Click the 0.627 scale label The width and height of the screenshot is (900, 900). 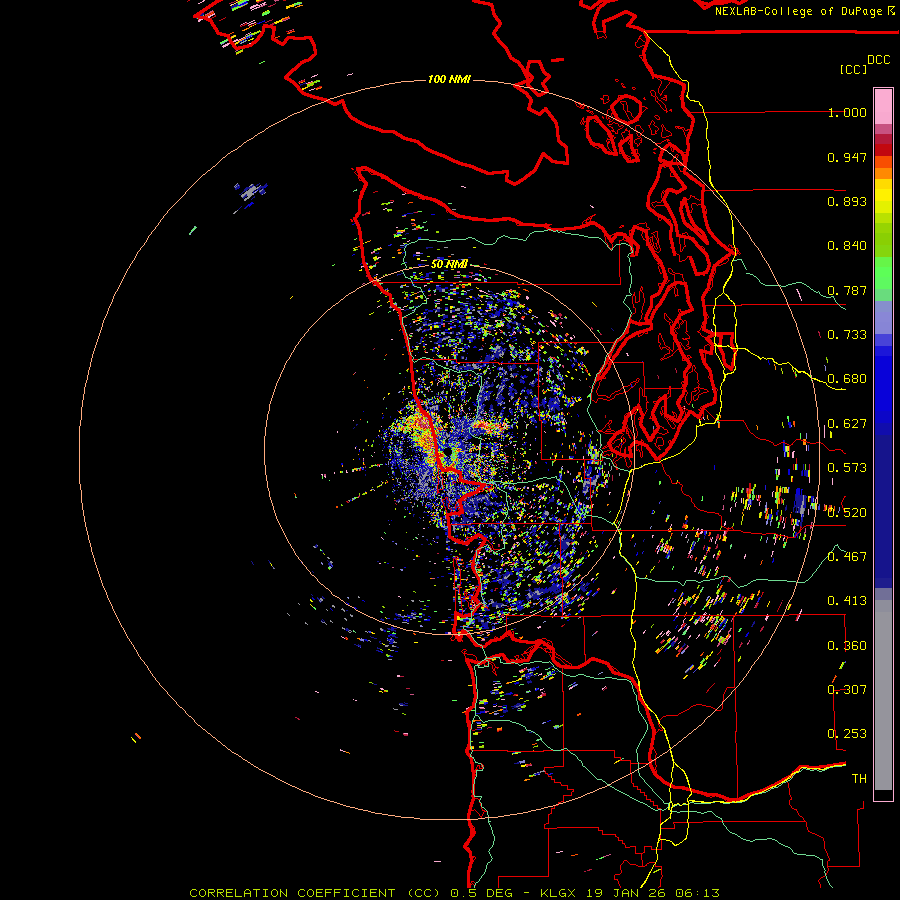tap(847, 424)
